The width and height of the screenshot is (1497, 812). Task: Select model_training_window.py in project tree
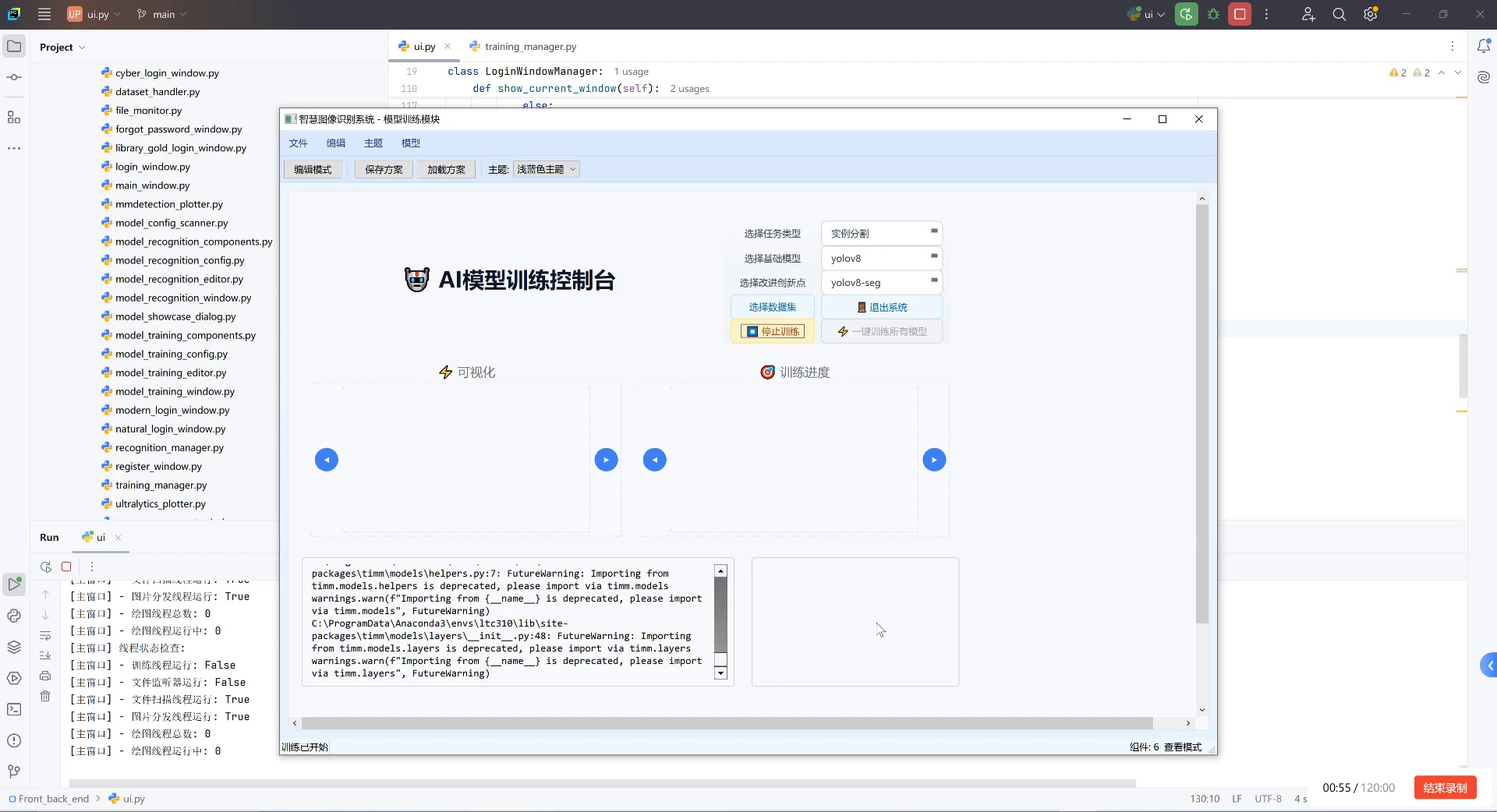175,391
